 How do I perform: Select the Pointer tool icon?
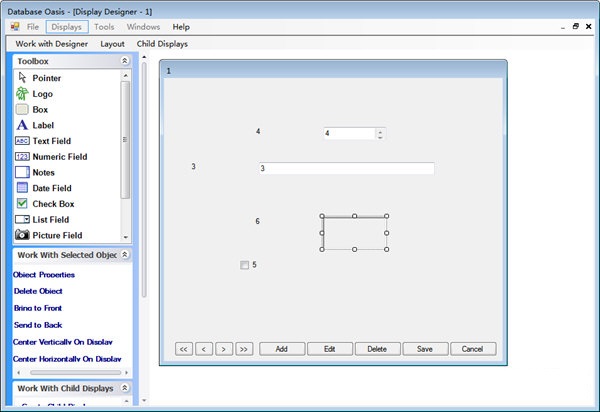tap(22, 78)
